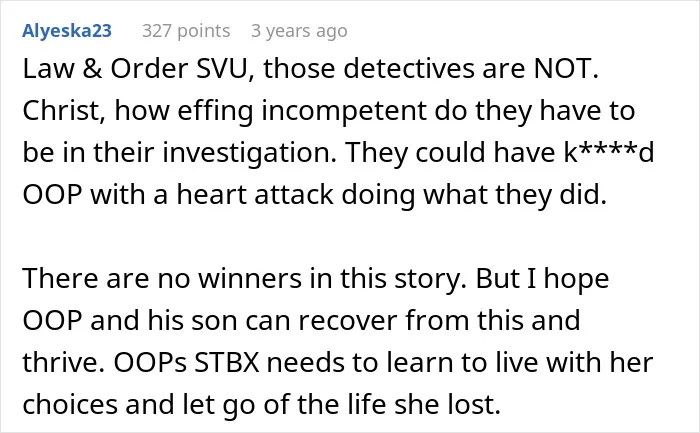Image resolution: width=700 pixels, height=433 pixels.
Task: Click the word Christ in the comment
Action: 63,111
